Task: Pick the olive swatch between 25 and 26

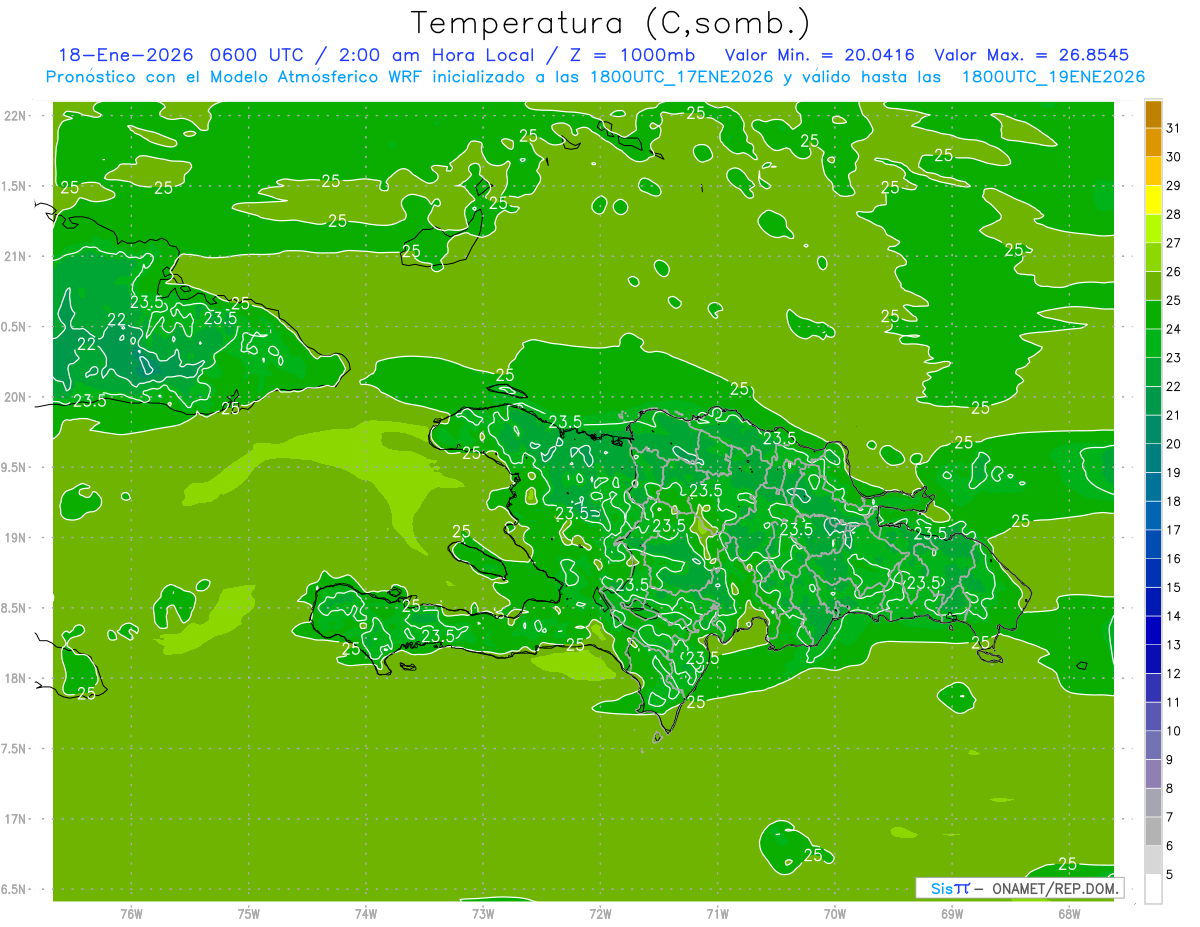Action: pyautogui.click(x=1153, y=286)
